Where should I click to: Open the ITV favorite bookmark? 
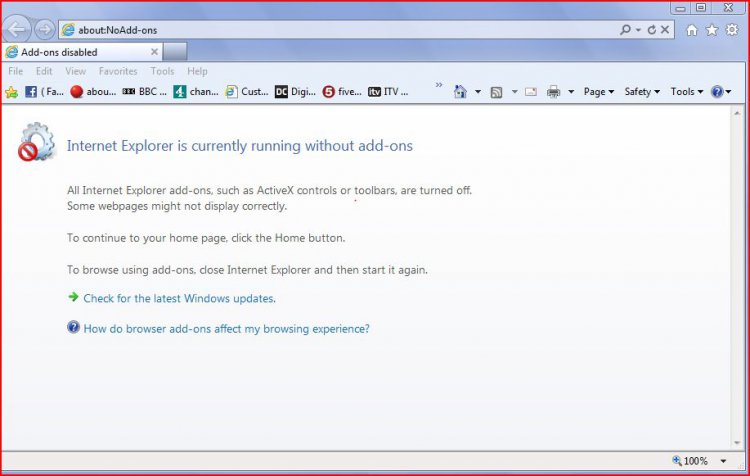tap(388, 91)
